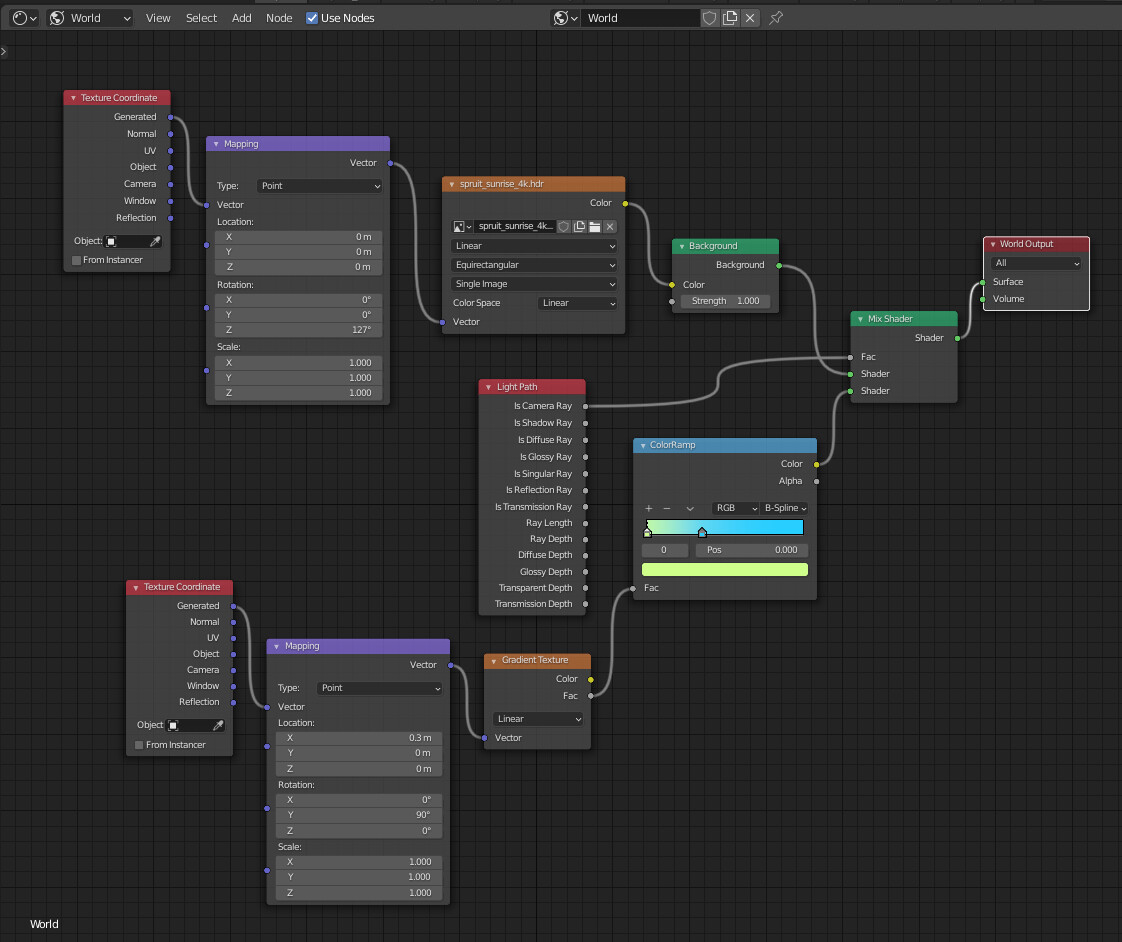
Task: Add a color stop with ColorRamp plus icon
Action: click(x=649, y=508)
